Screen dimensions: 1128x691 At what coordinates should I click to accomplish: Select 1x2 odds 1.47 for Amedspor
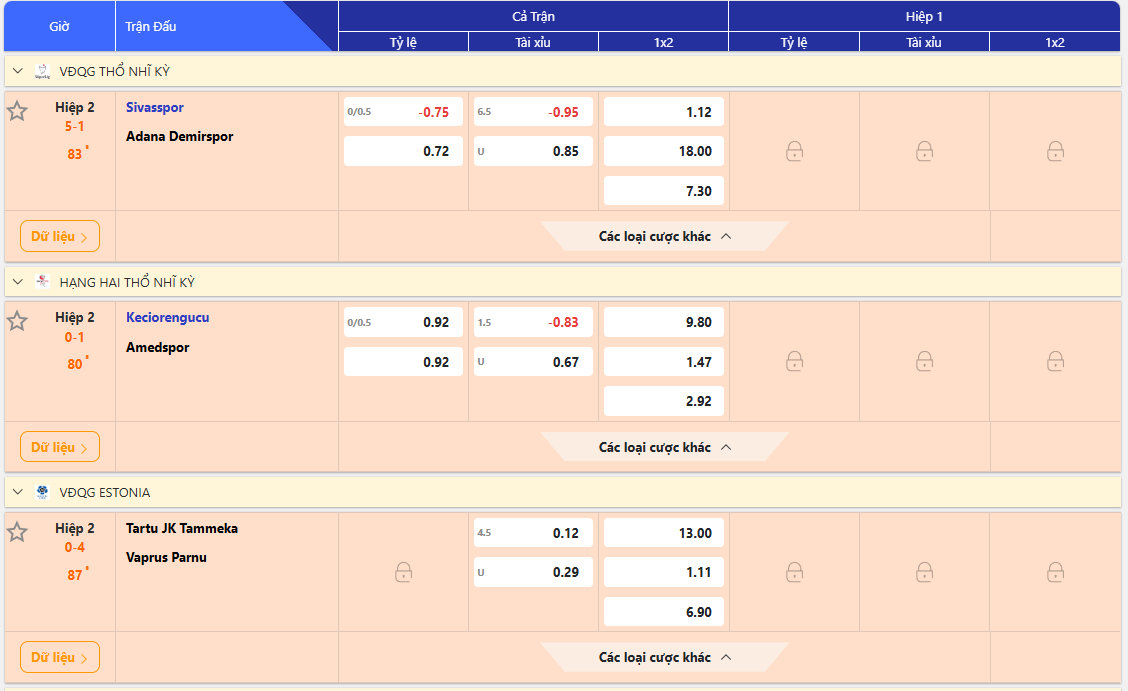pos(663,362)
